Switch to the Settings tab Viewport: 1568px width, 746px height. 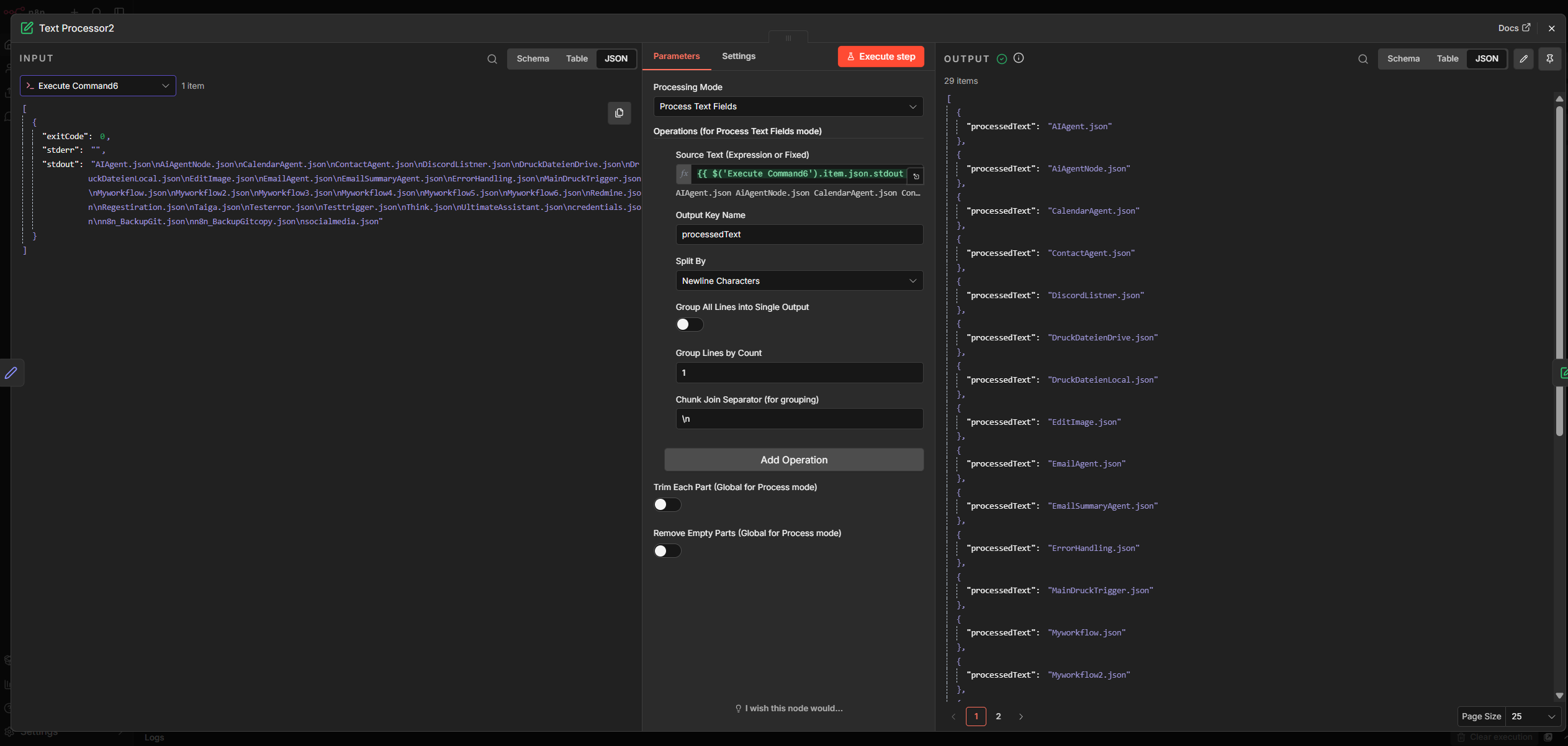(x=738, y=56)
